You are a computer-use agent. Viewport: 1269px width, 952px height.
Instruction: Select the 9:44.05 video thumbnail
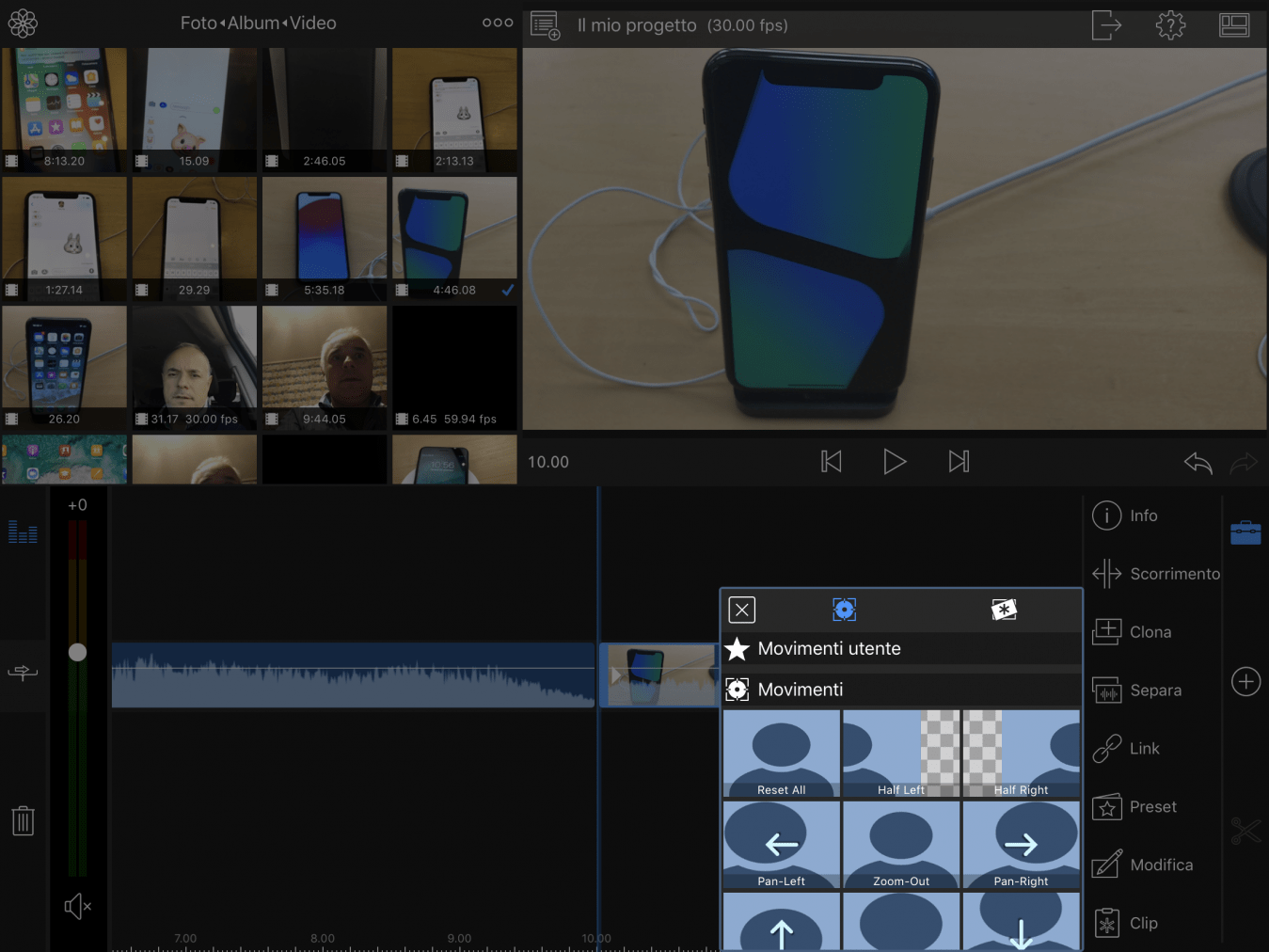(x=325, y=367)
